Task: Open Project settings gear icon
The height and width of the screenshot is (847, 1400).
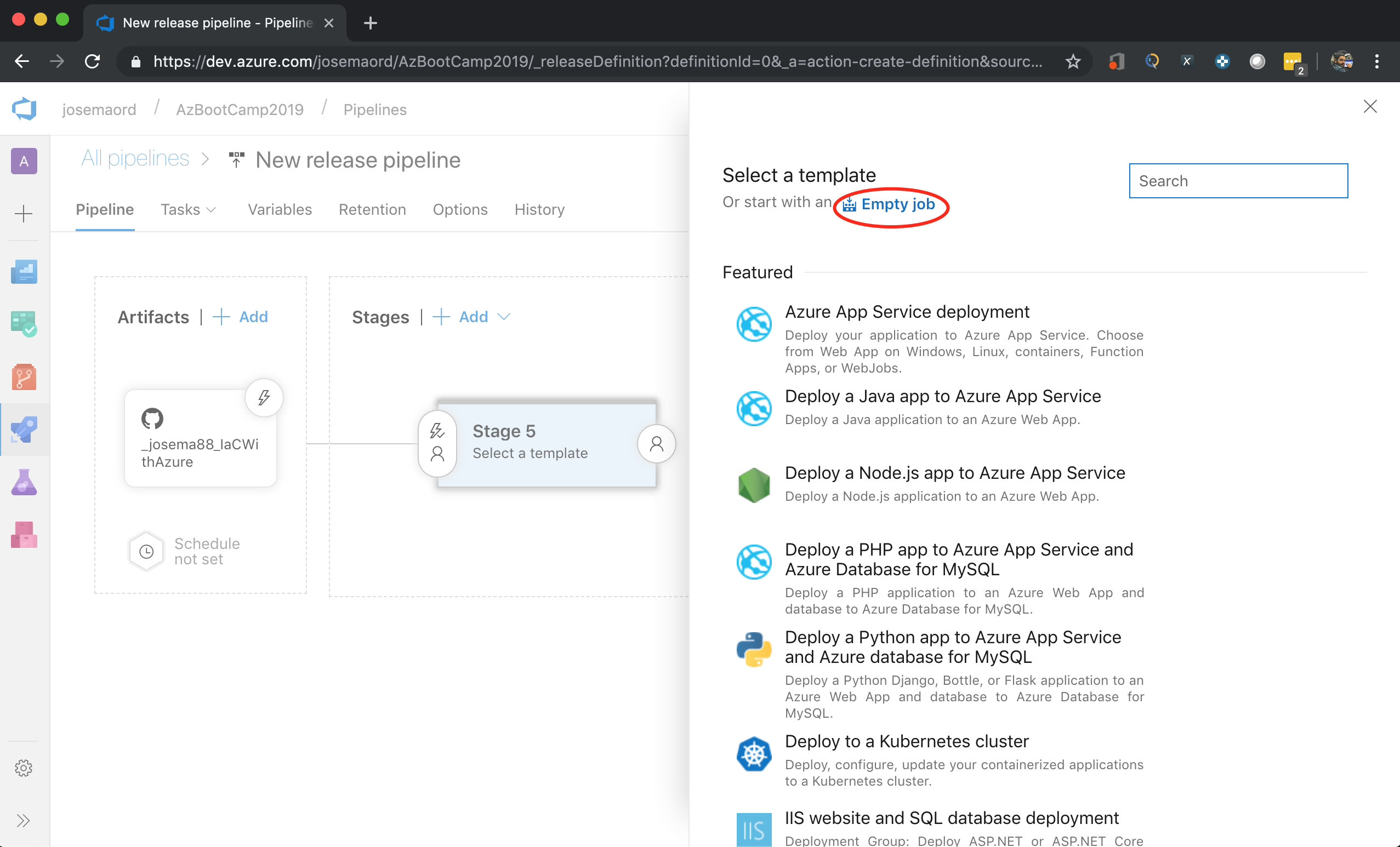Action: (x=23, y=768)
